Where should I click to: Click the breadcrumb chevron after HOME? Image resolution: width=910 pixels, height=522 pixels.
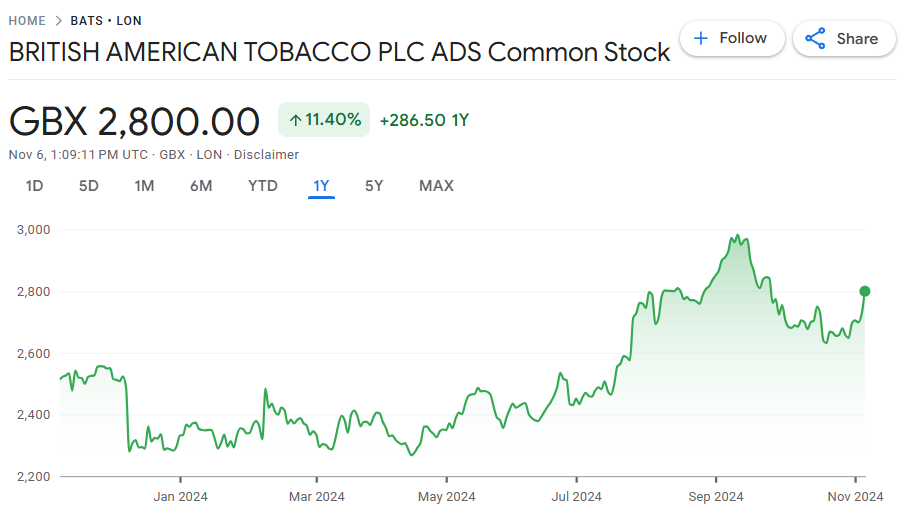coord(59,21)
